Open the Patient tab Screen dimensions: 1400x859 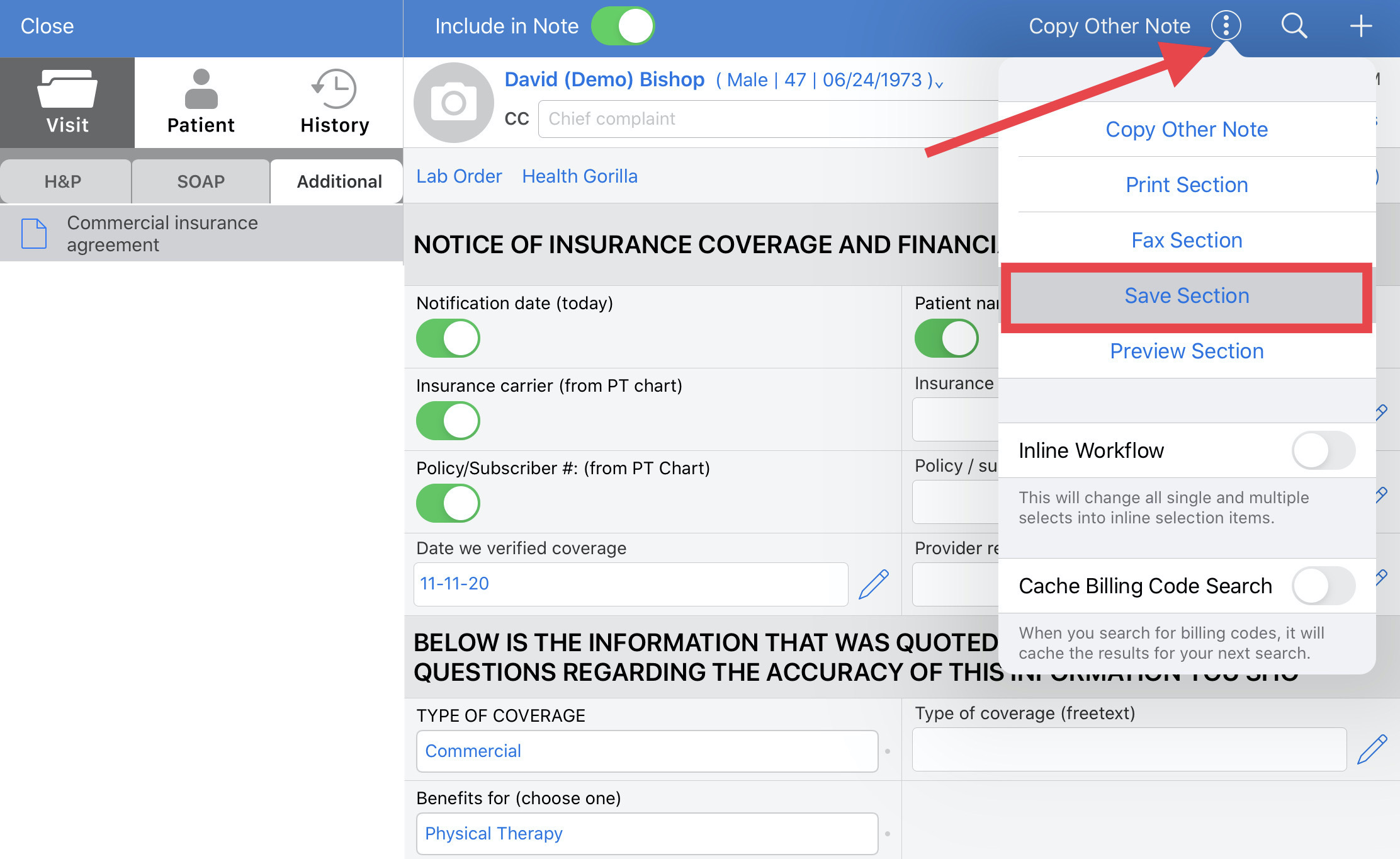coord(201,103)
